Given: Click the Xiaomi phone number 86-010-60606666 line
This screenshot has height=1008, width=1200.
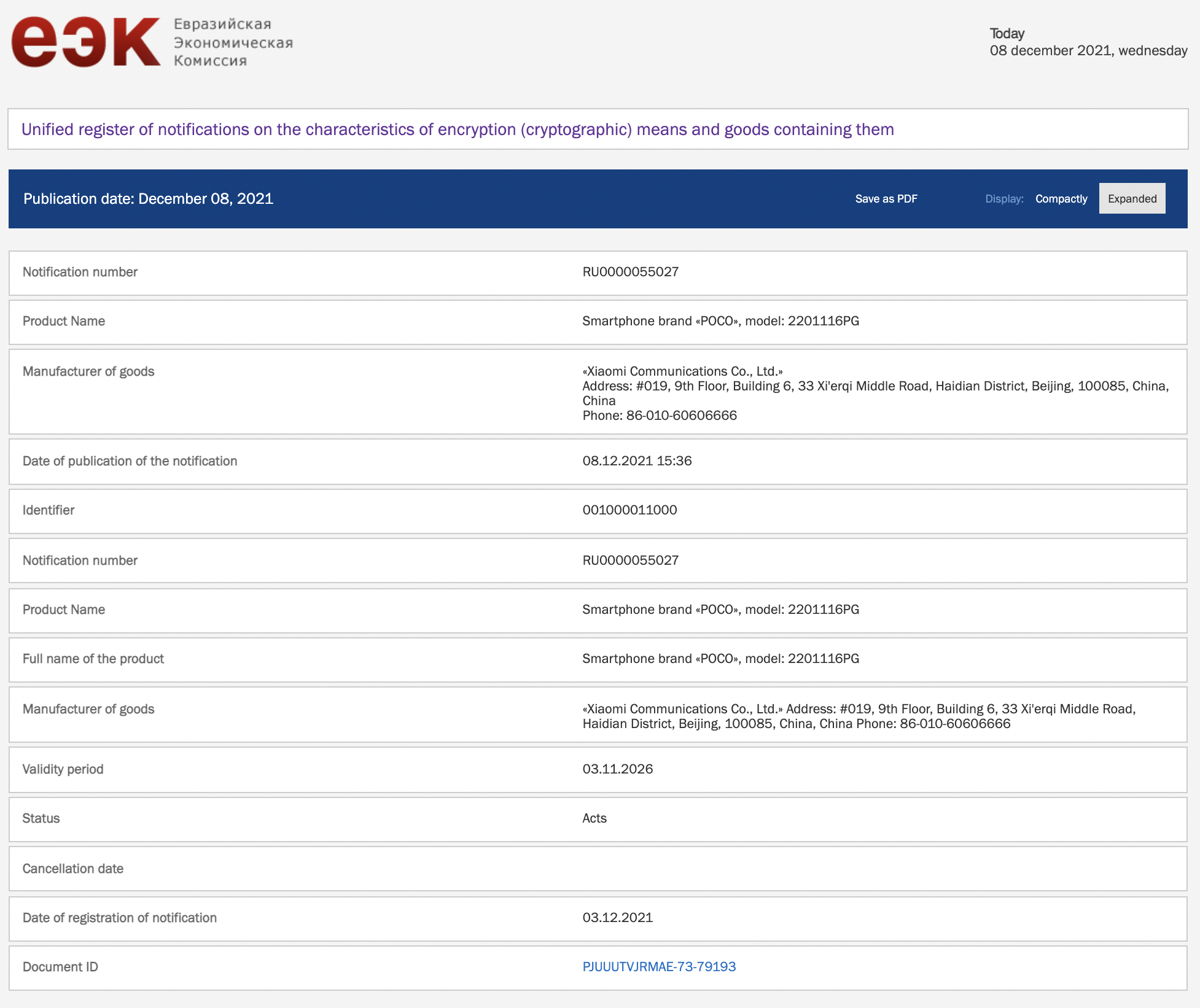Looking at the screenshot, I should (x=659, y=416).
